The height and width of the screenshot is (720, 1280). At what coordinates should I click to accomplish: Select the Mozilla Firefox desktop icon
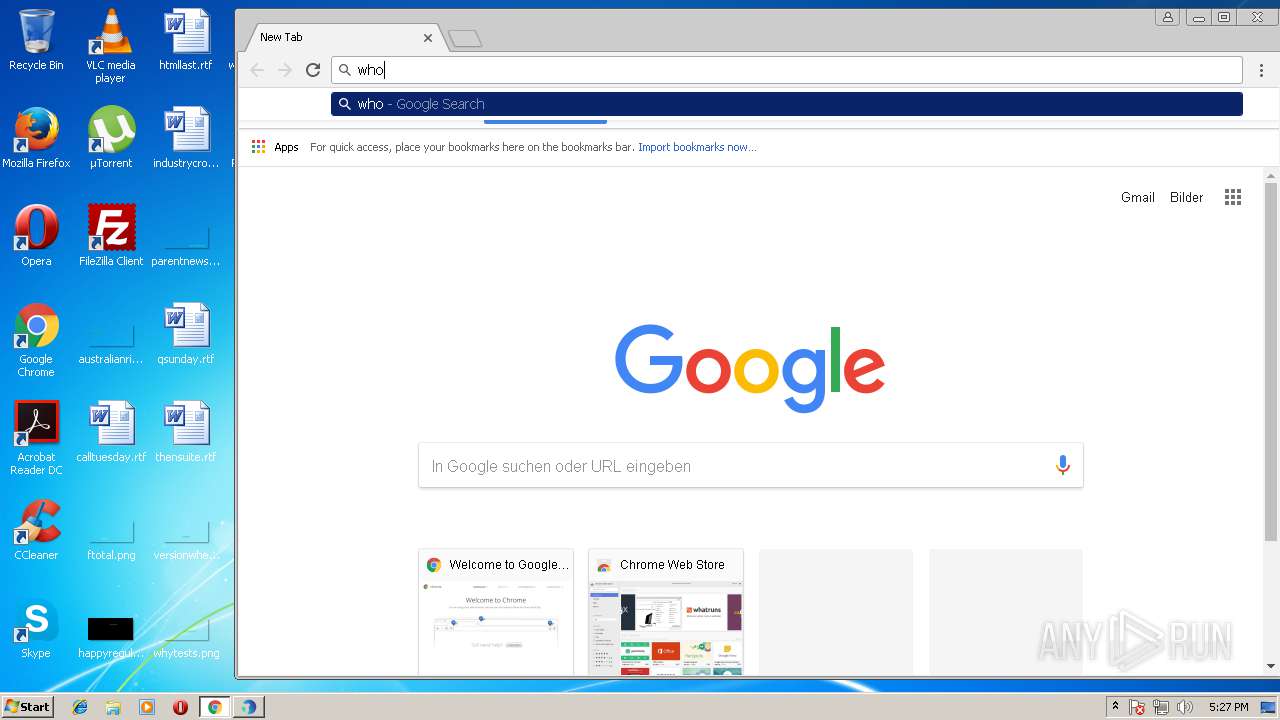36,138
